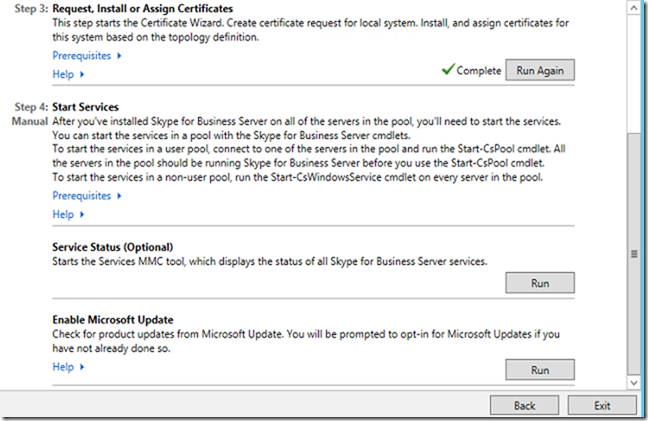Click scrollbar down arrow at bottom

point(633,382)
